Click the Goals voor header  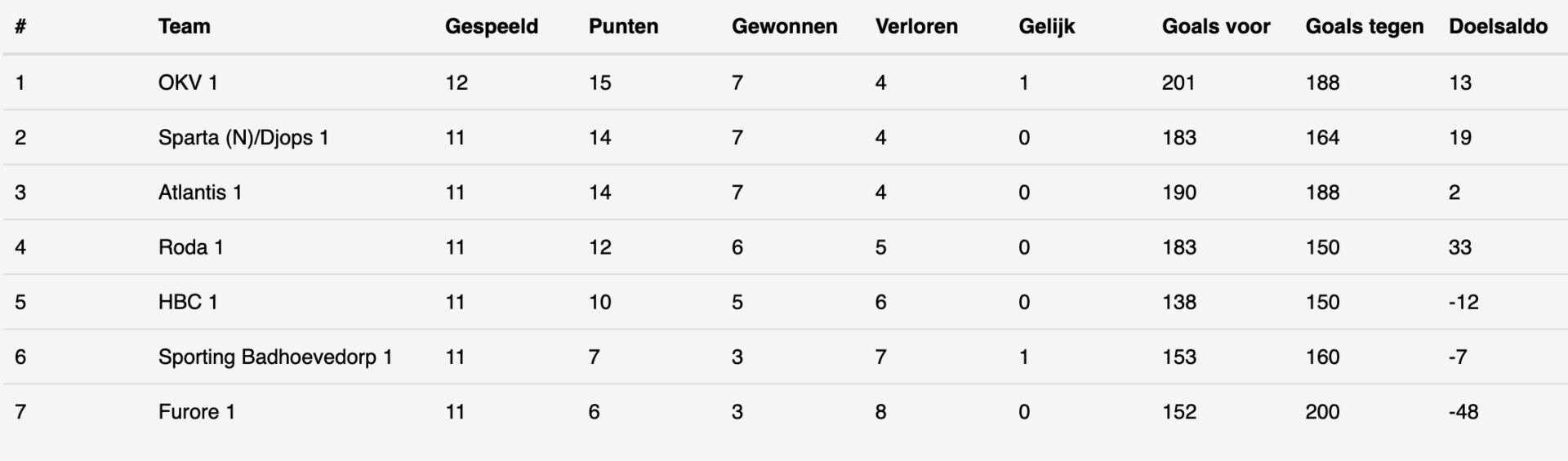[x=1215, y=26]
